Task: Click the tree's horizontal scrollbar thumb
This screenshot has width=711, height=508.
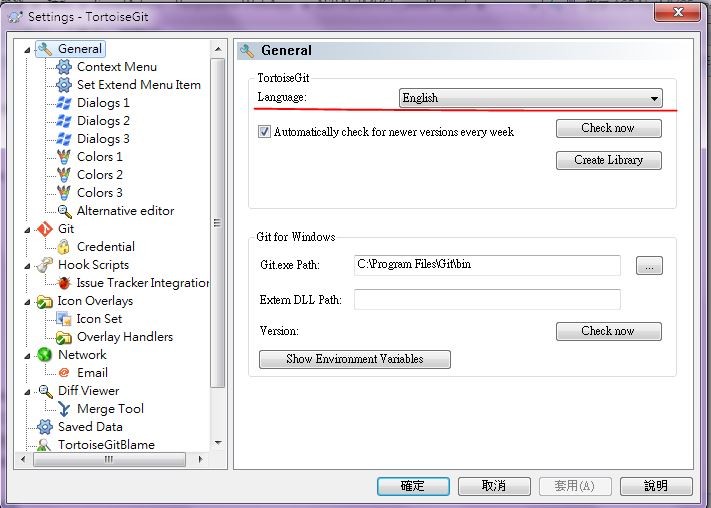Action: click(x=109, y=459)
